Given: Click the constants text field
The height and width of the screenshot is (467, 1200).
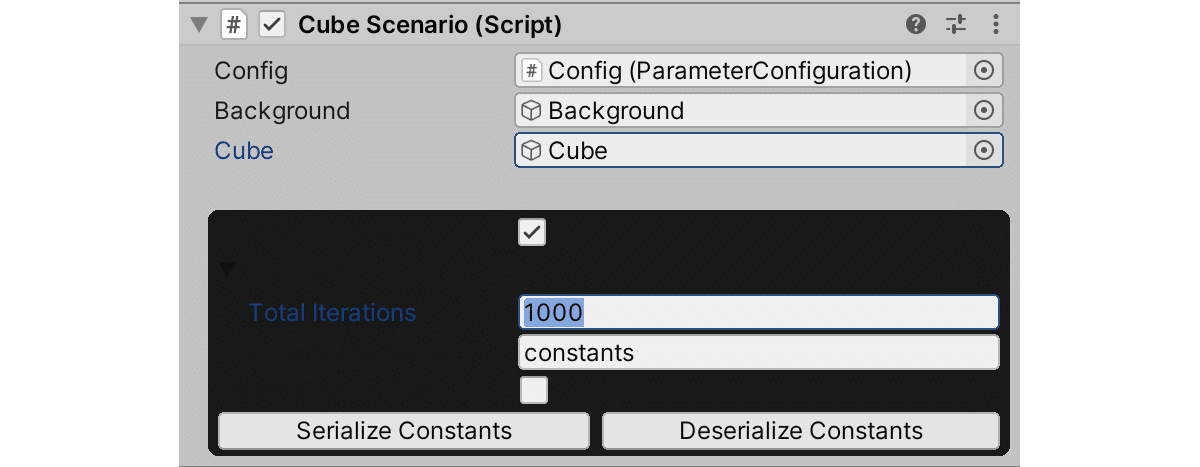Looking at the screenshot, I should pyautogui.click(x=758, y=352).
